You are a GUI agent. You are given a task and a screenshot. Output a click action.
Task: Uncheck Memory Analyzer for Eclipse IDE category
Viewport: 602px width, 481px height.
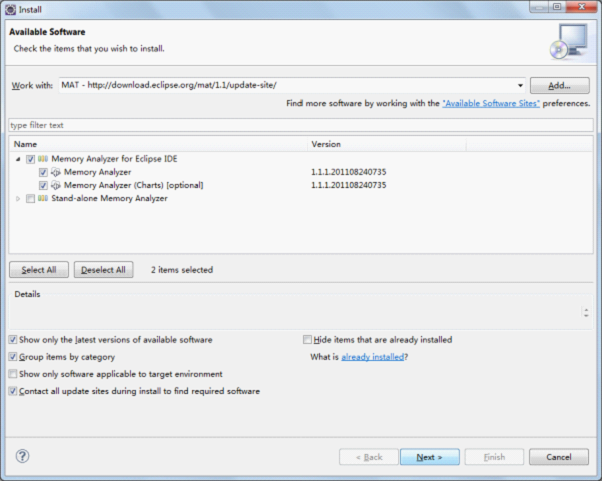coord(30,159)
